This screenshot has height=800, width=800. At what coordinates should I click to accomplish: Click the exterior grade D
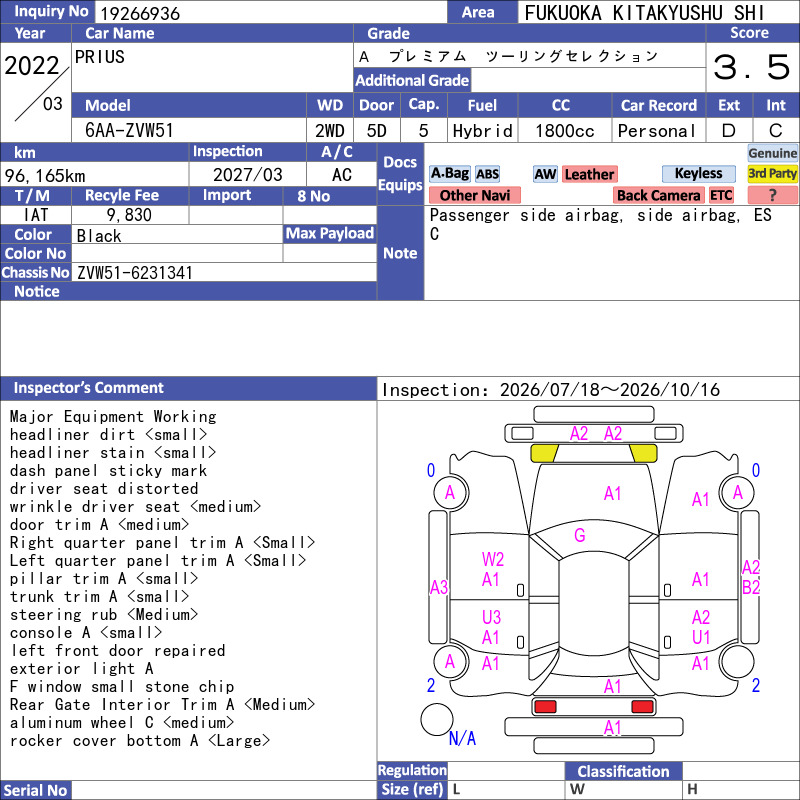click(729, 131)
